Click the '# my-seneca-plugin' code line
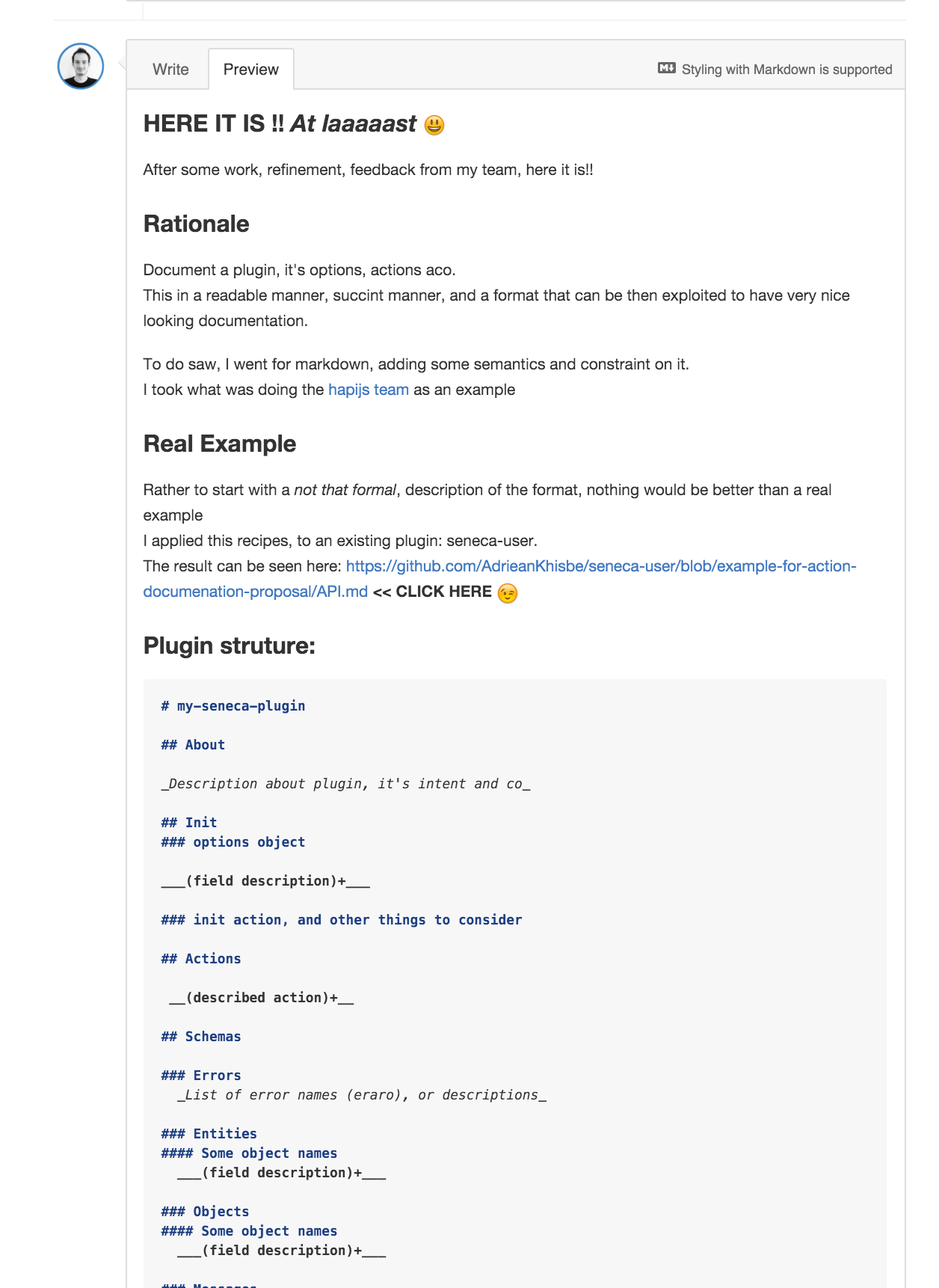 coord(233,706)
